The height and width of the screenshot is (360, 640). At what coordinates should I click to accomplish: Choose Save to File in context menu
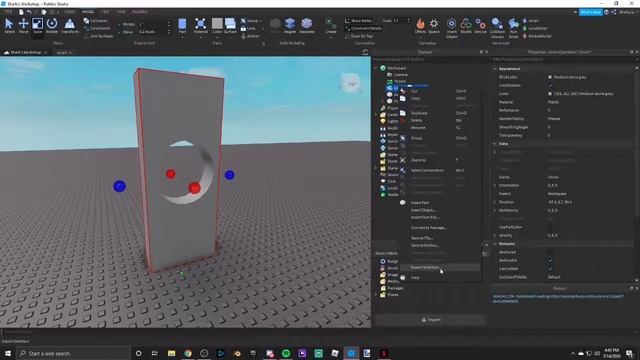click(440, 238)
